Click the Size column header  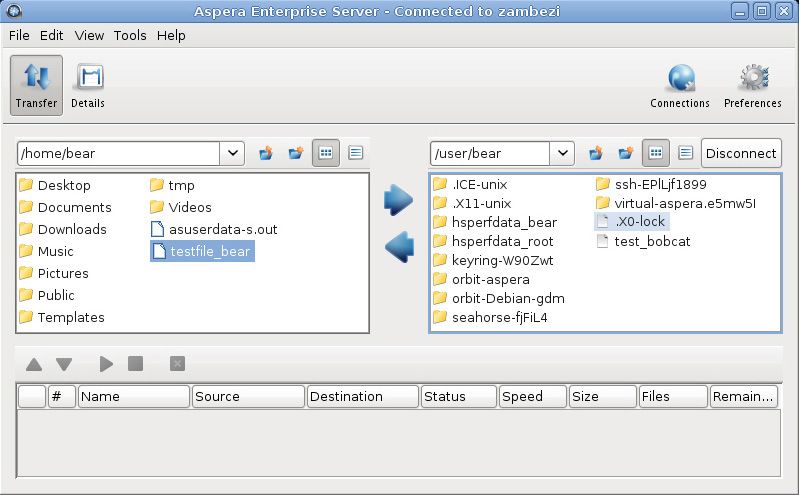(603, 396)
